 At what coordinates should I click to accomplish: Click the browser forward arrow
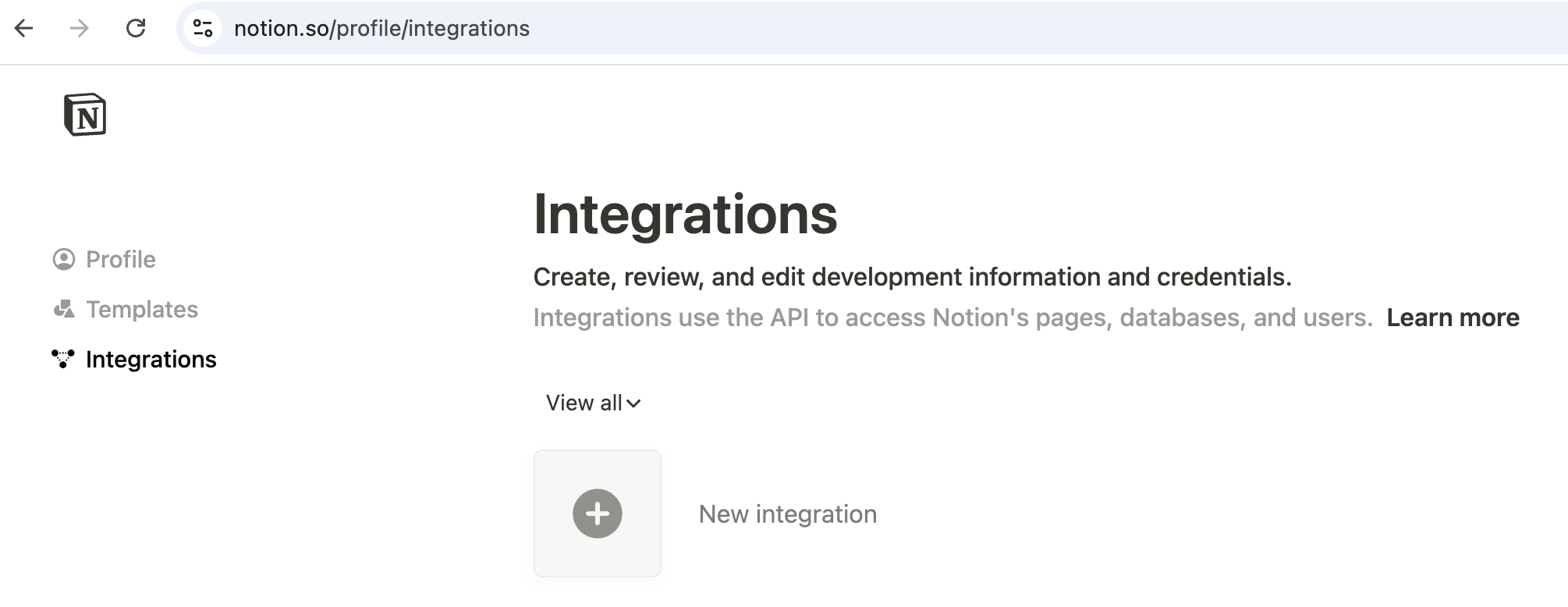coord(80,29)
